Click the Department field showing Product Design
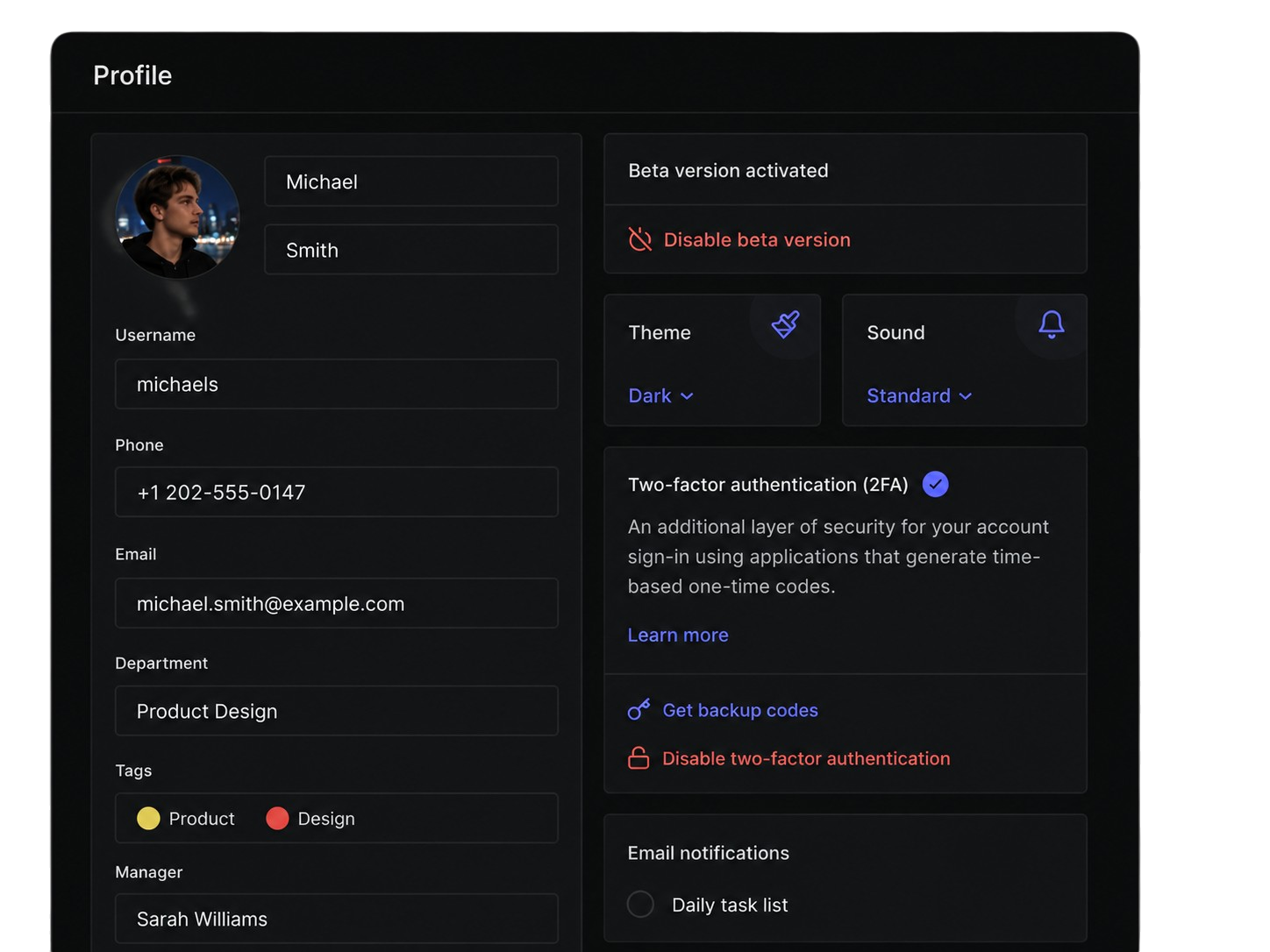Viewport: 1270px width, 952px height. 337,711
